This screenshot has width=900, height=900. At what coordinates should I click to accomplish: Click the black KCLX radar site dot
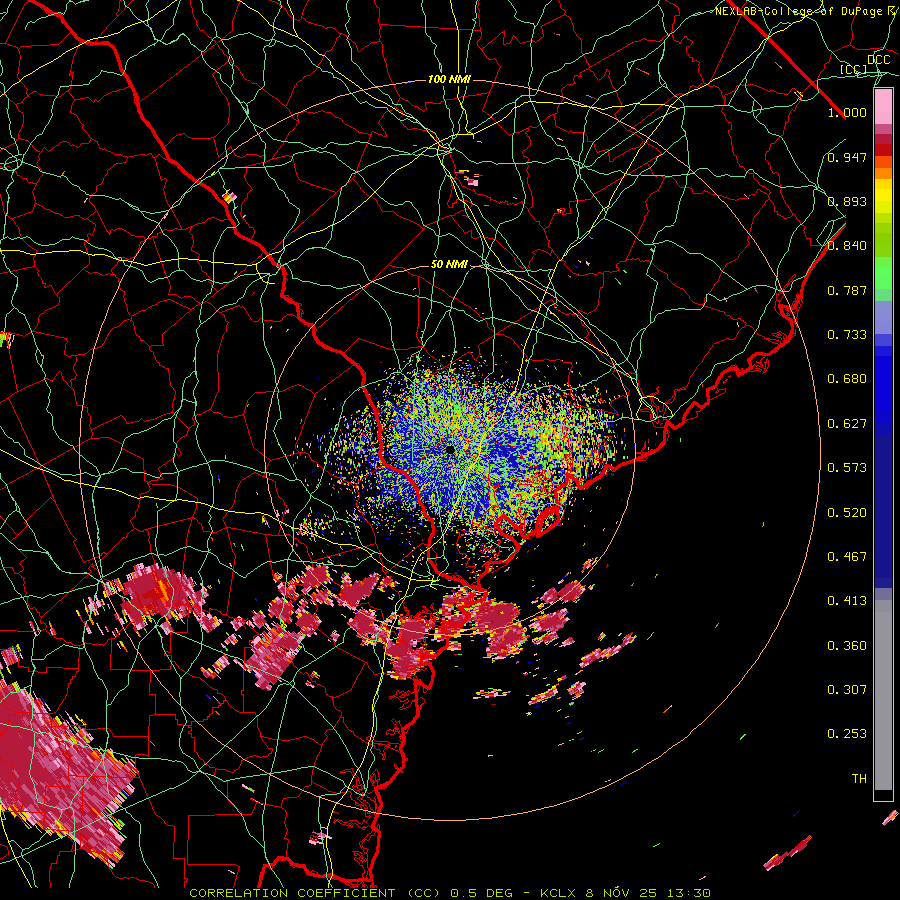tap(451, 449)
